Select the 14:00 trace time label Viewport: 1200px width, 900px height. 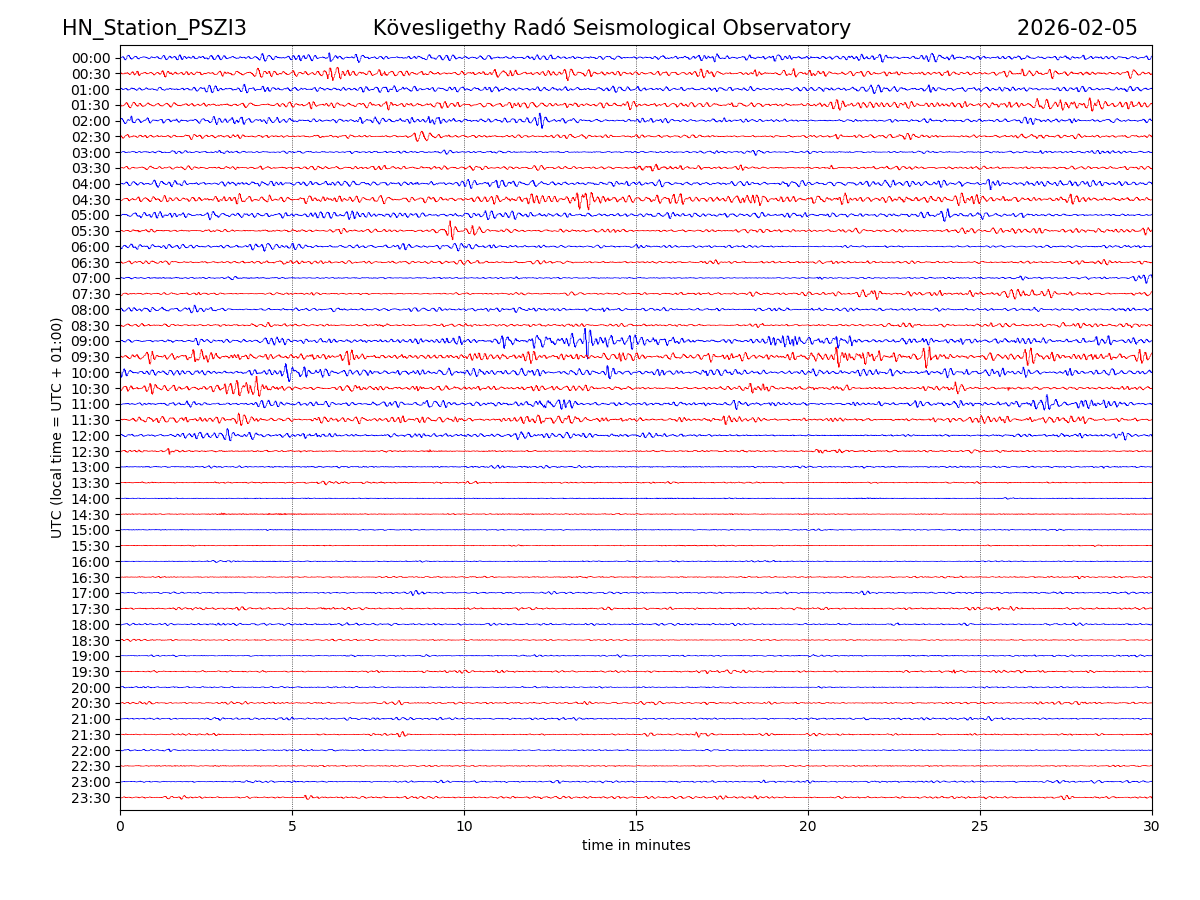91,499
